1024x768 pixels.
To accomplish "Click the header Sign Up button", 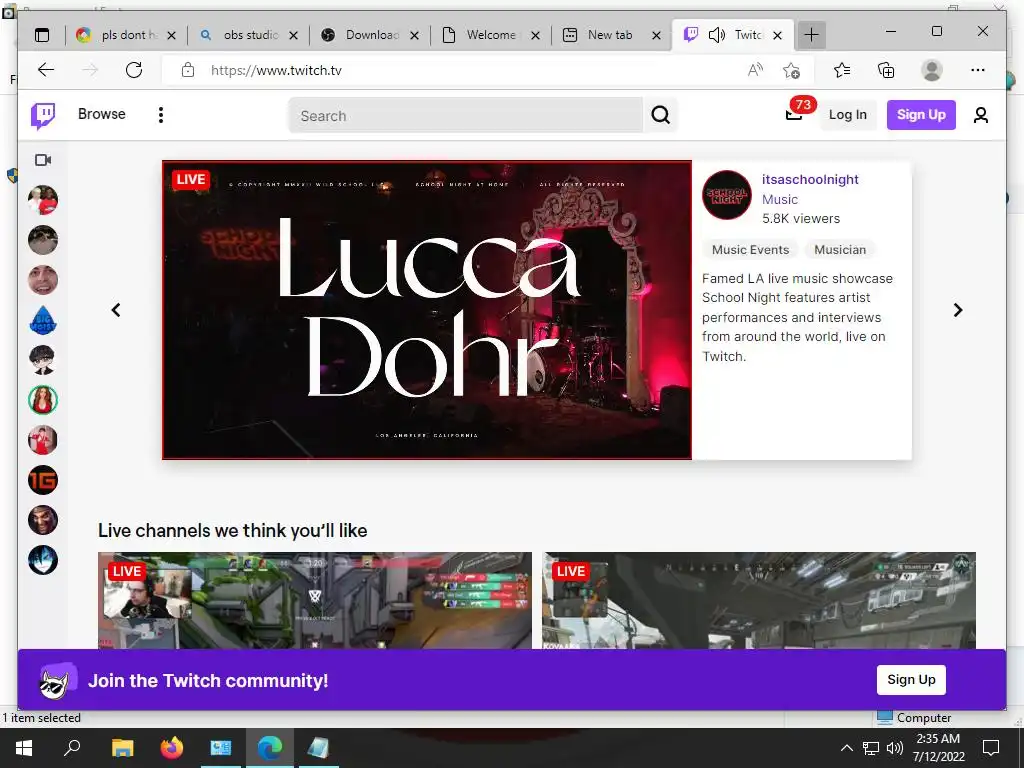I will (x=921, y=115).
